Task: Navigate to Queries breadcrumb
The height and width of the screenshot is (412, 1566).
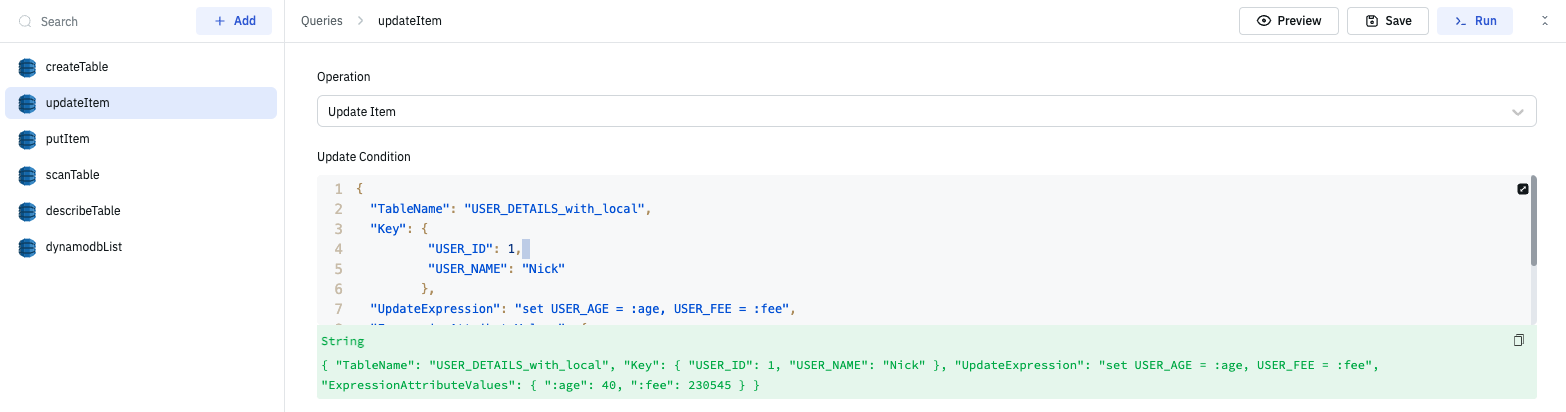Action: [321, 21]
